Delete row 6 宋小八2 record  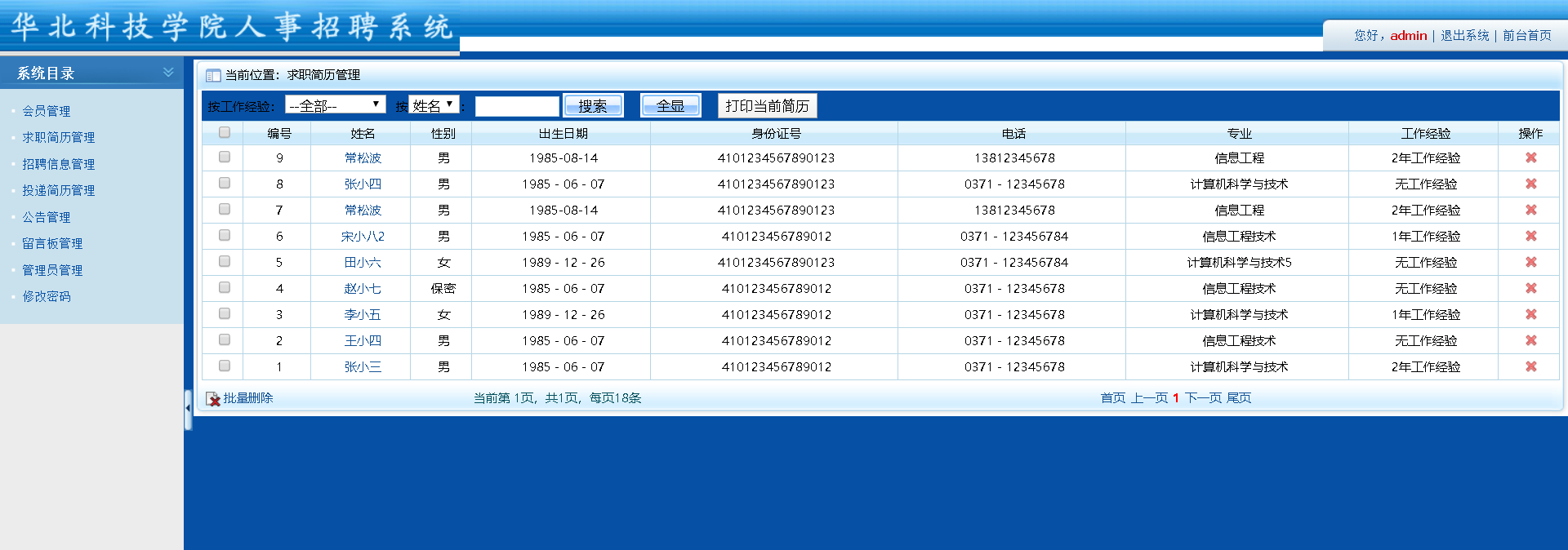pyautogui.click(x=1530, y=236)
